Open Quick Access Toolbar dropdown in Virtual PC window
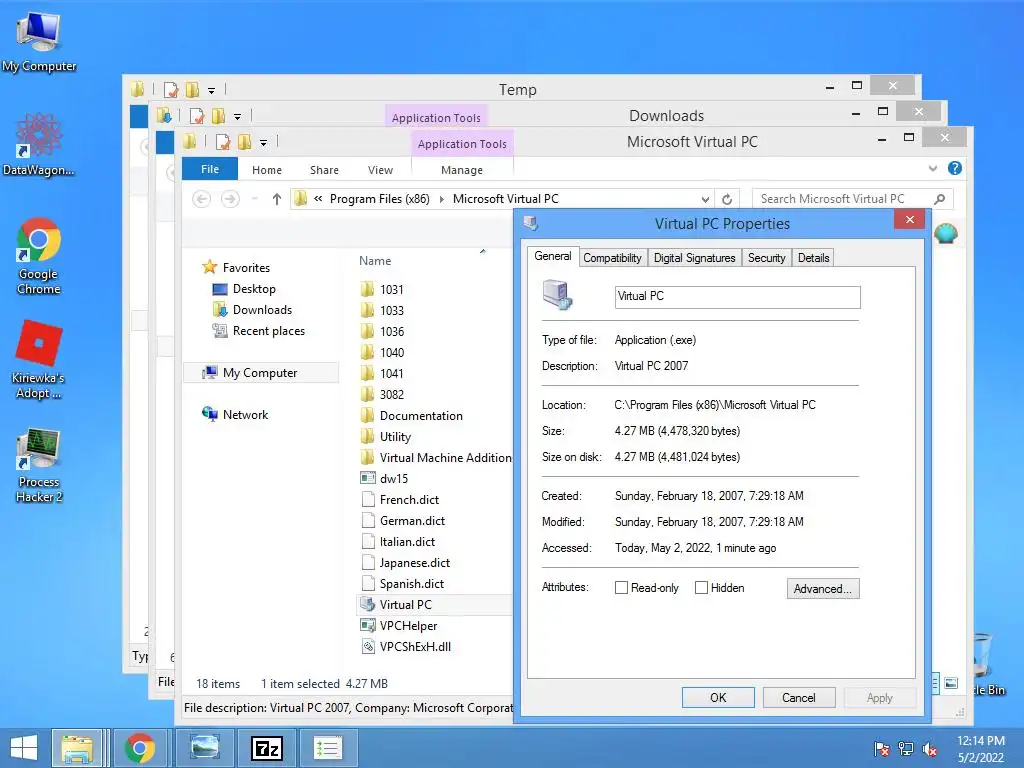This screenshot has width=1024, height=768. (x=263, y=142)
